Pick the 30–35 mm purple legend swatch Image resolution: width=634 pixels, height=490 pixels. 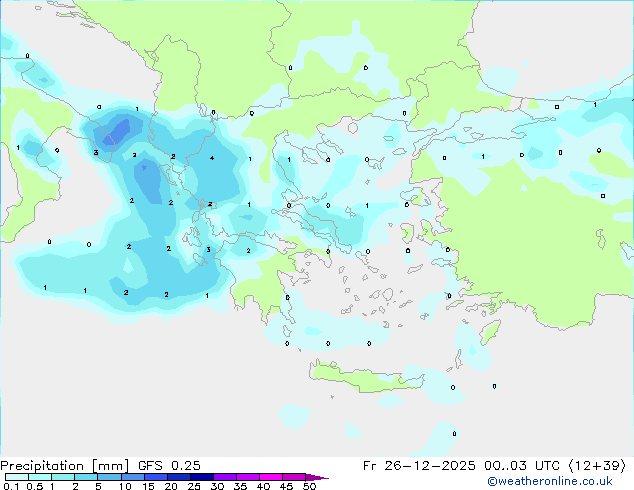click(x=225, y=477)
